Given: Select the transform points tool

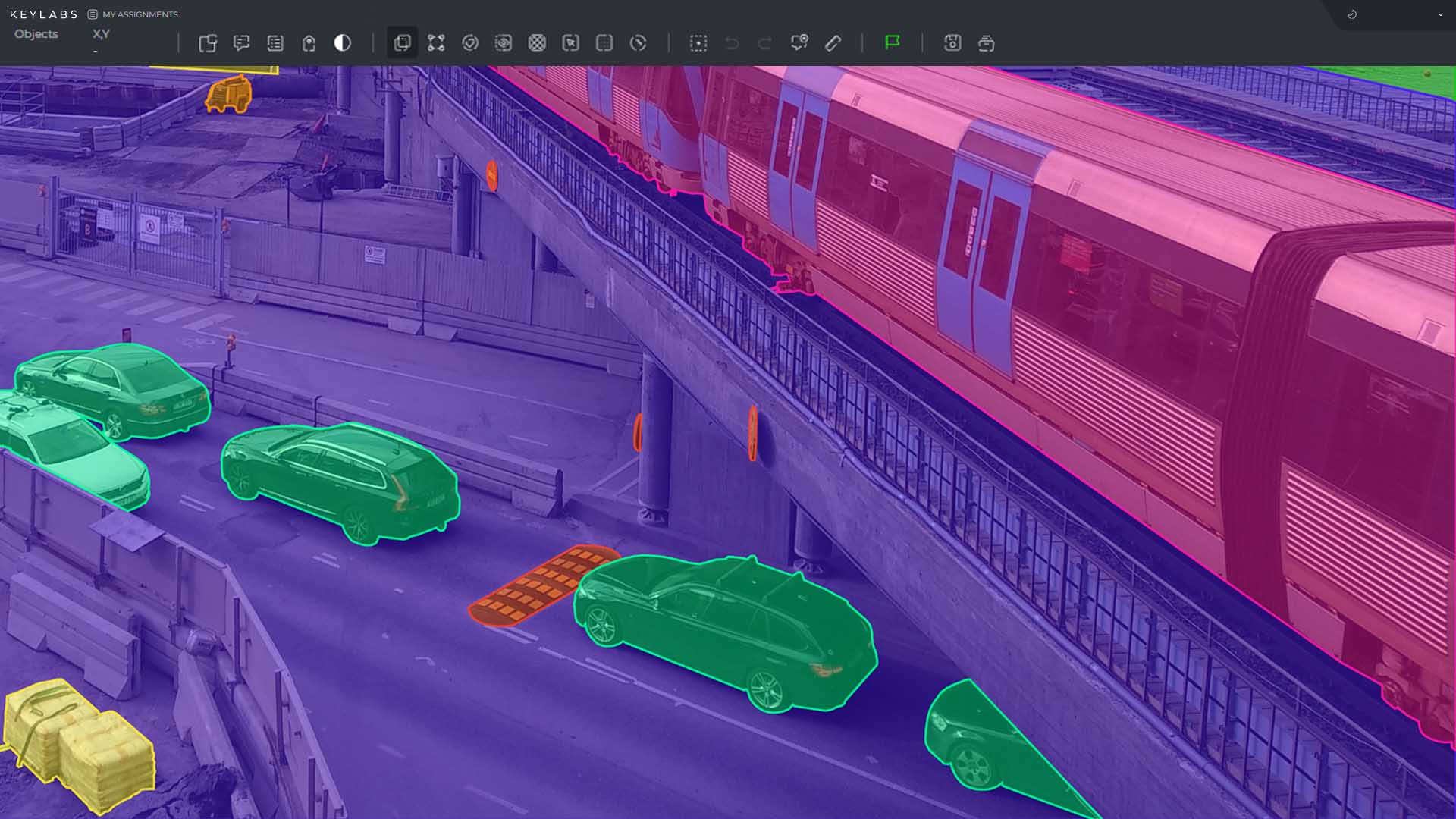Looking at the screenshot, I should coord(437,43).
